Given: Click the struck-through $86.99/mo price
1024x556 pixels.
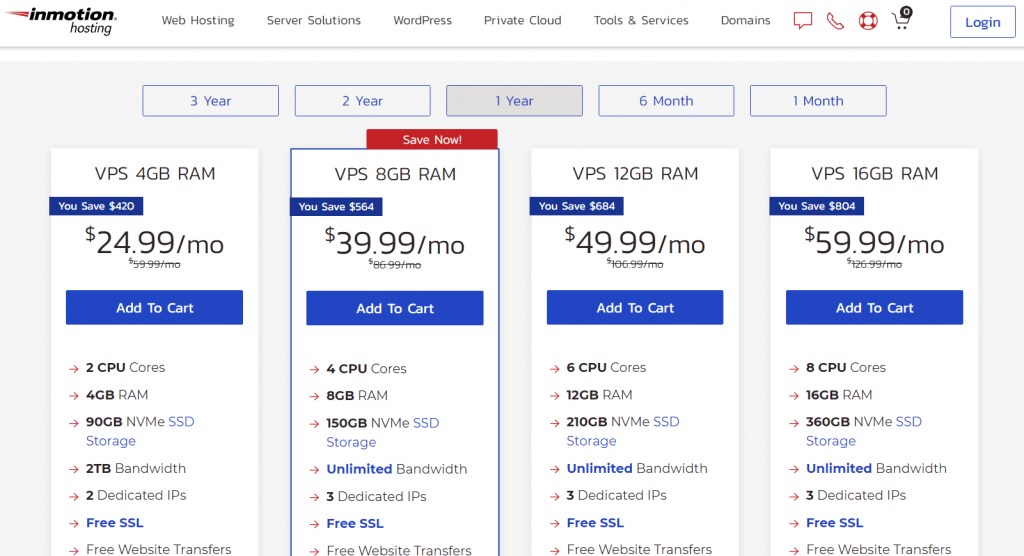Looking at the screenshot, I should point(395,265).
